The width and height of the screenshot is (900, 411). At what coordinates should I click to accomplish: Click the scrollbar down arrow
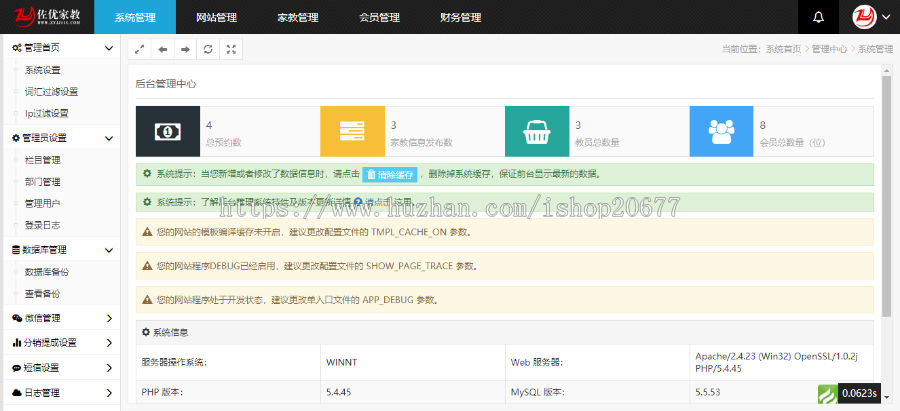pyautogui.click(x=887, y=396)
